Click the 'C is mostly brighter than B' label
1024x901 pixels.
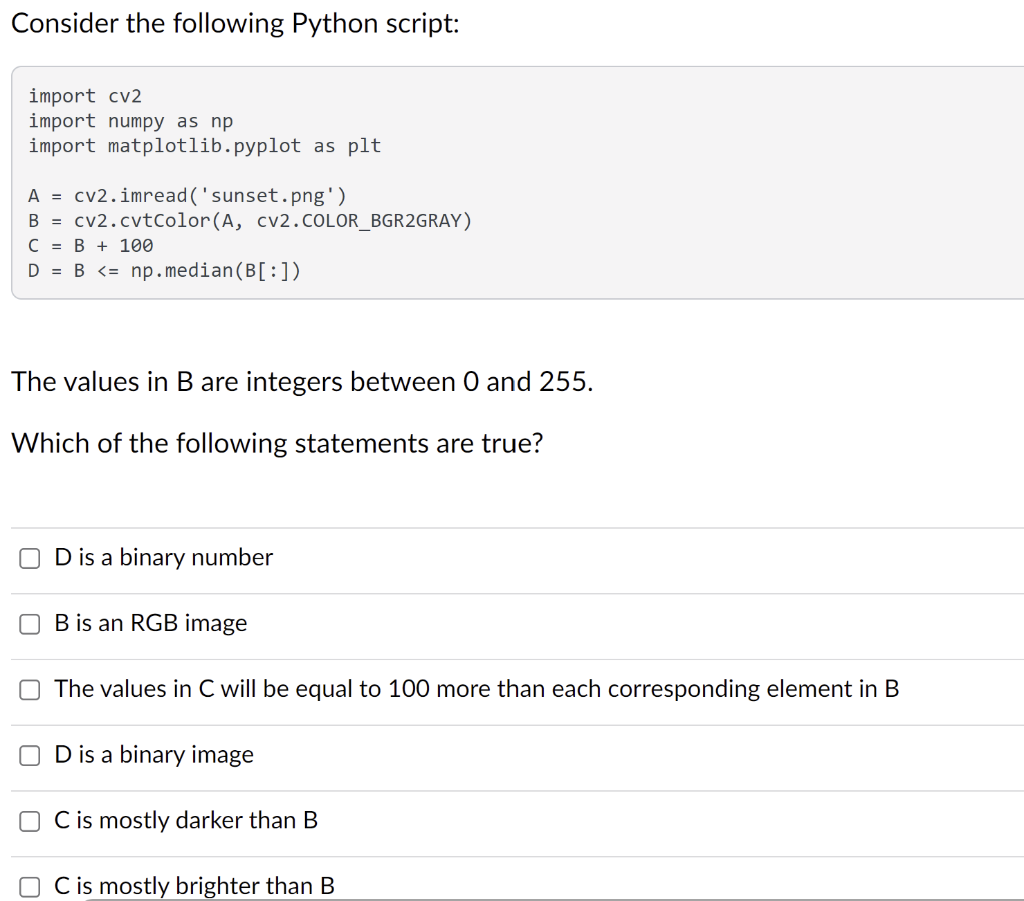pyautogui.click(x=195, y=886)
